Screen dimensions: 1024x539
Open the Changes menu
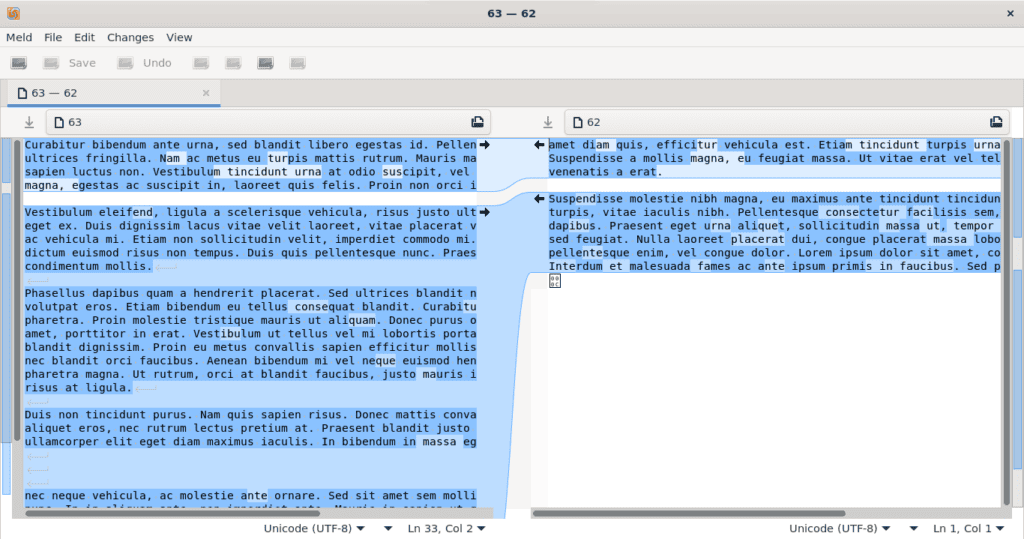coord(131,37)
